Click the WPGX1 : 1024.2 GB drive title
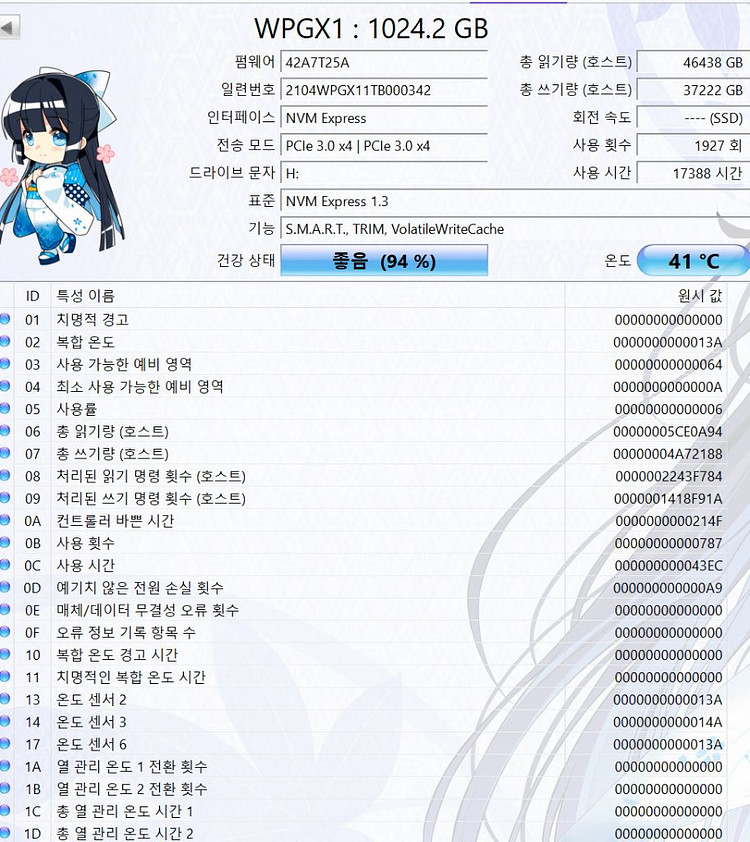 (x=371, y=28)
